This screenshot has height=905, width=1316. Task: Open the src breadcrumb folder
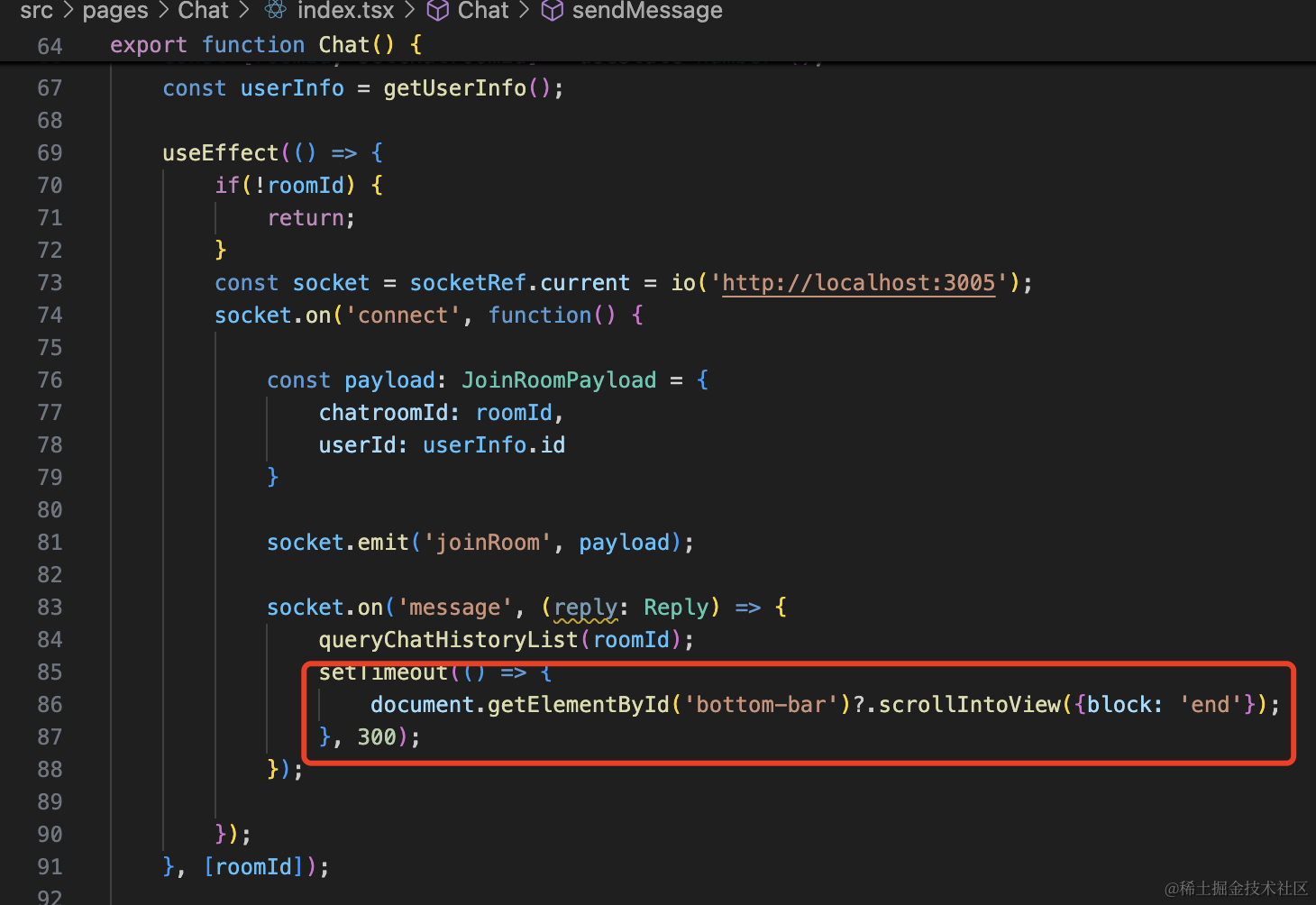pyautogui.click(x=36, y=10)
